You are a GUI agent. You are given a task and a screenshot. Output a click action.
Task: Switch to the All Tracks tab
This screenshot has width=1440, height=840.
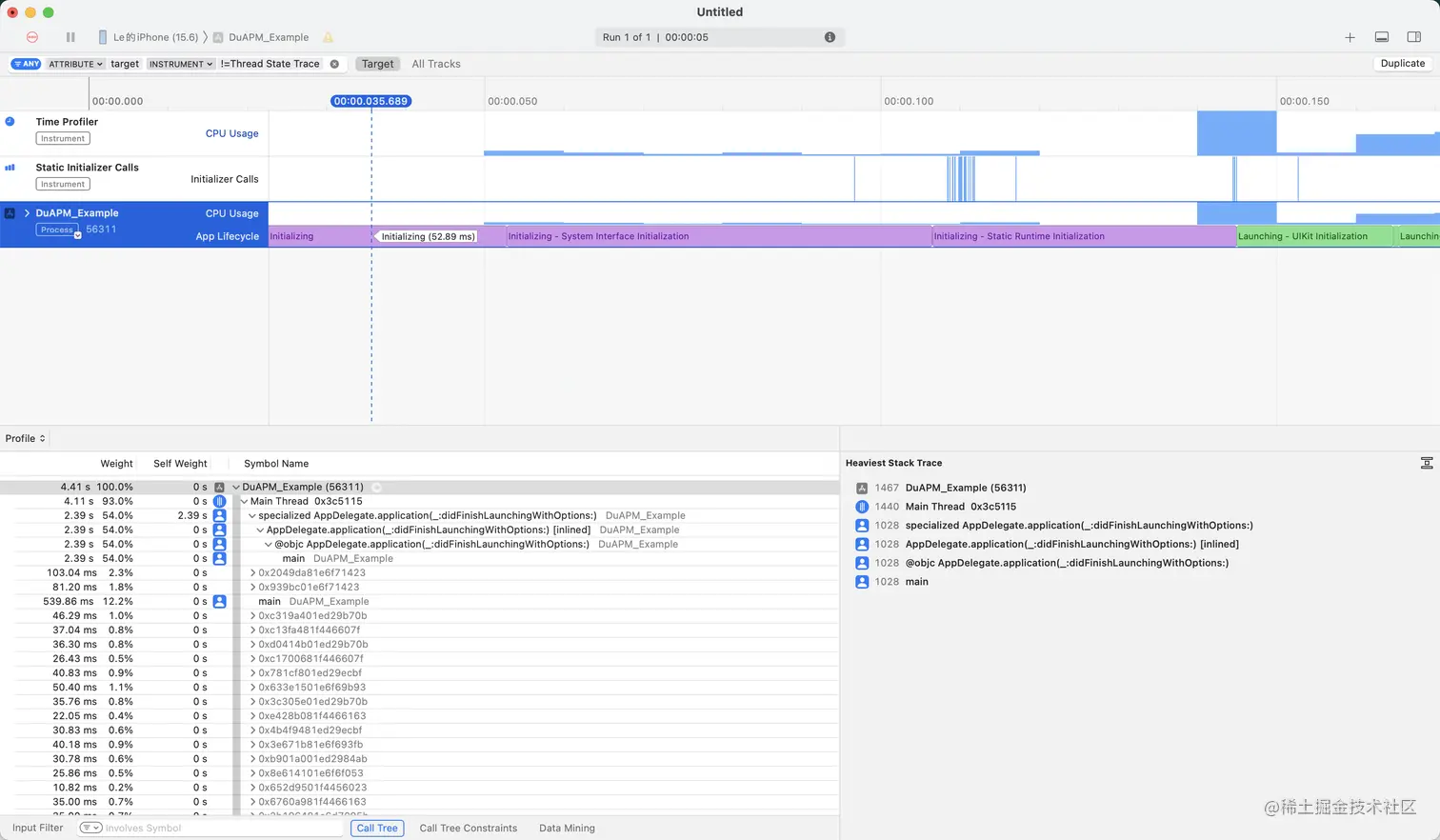[x=436, y=64]
